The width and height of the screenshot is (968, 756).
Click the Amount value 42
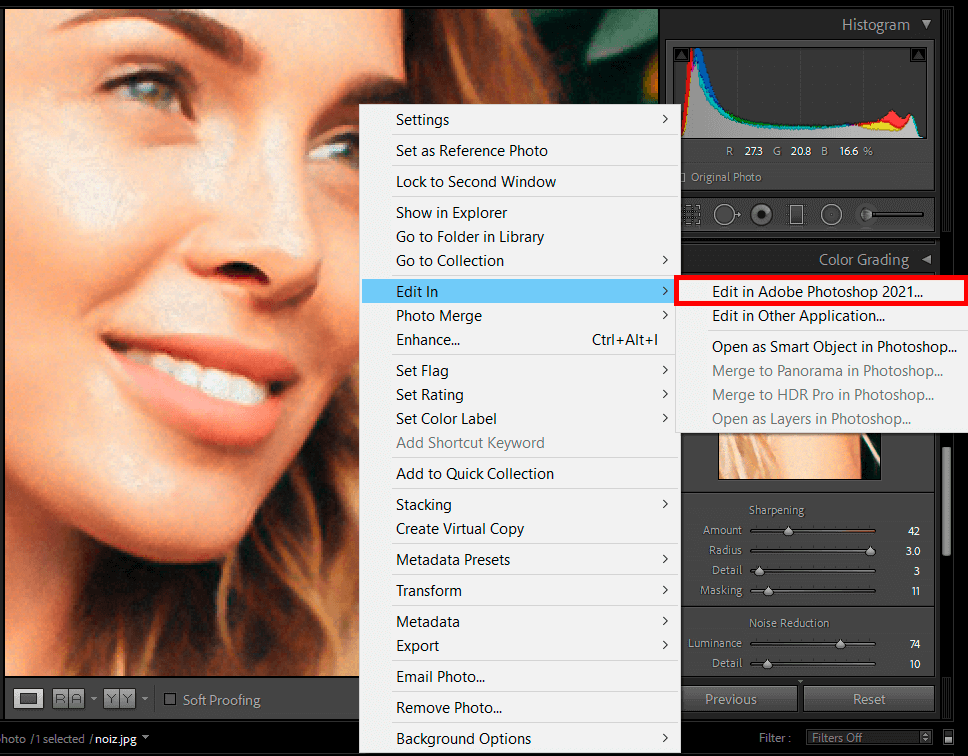point(914,531)
